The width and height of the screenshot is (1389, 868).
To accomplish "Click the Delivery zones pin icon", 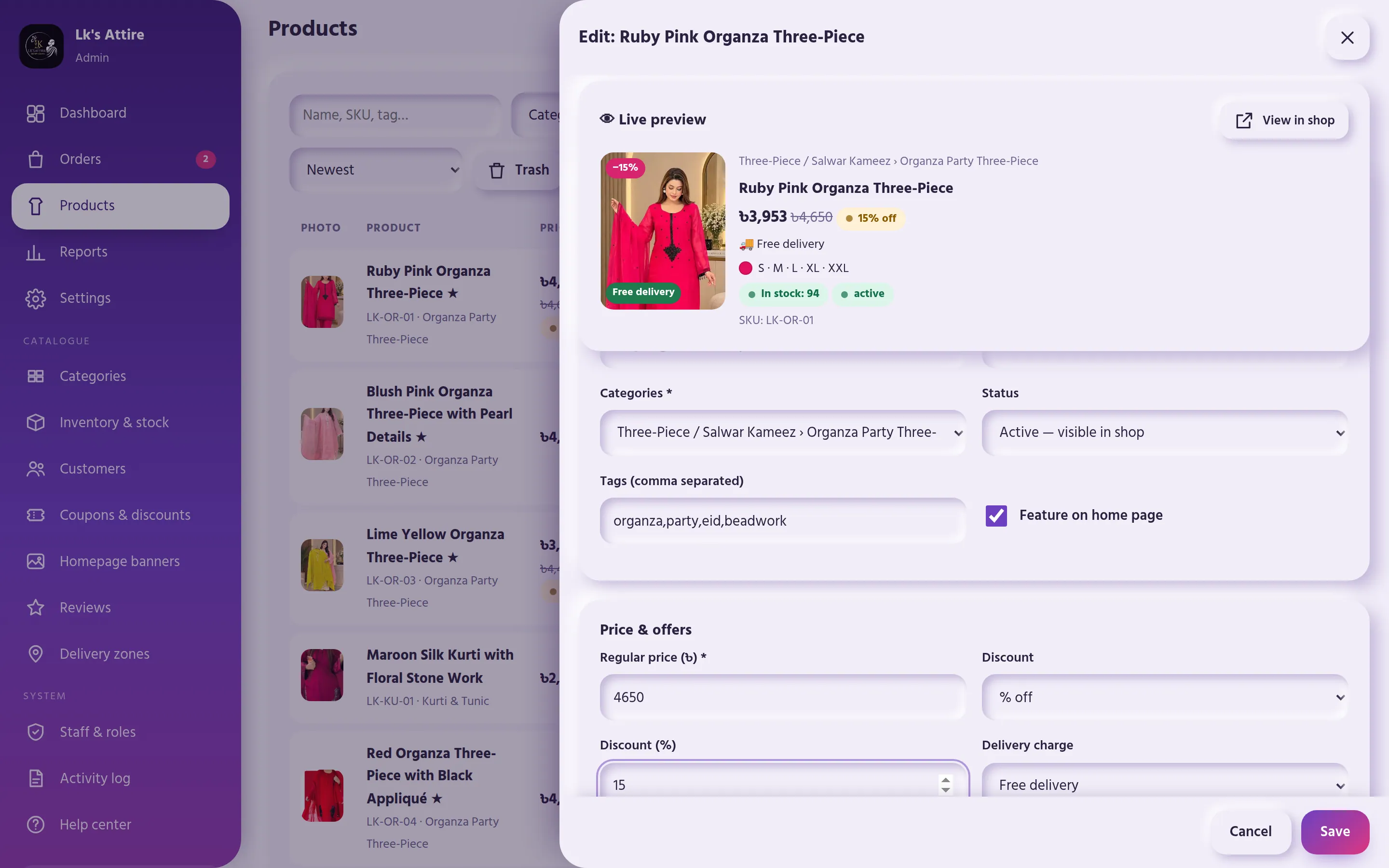I will [x=36, y=654].
